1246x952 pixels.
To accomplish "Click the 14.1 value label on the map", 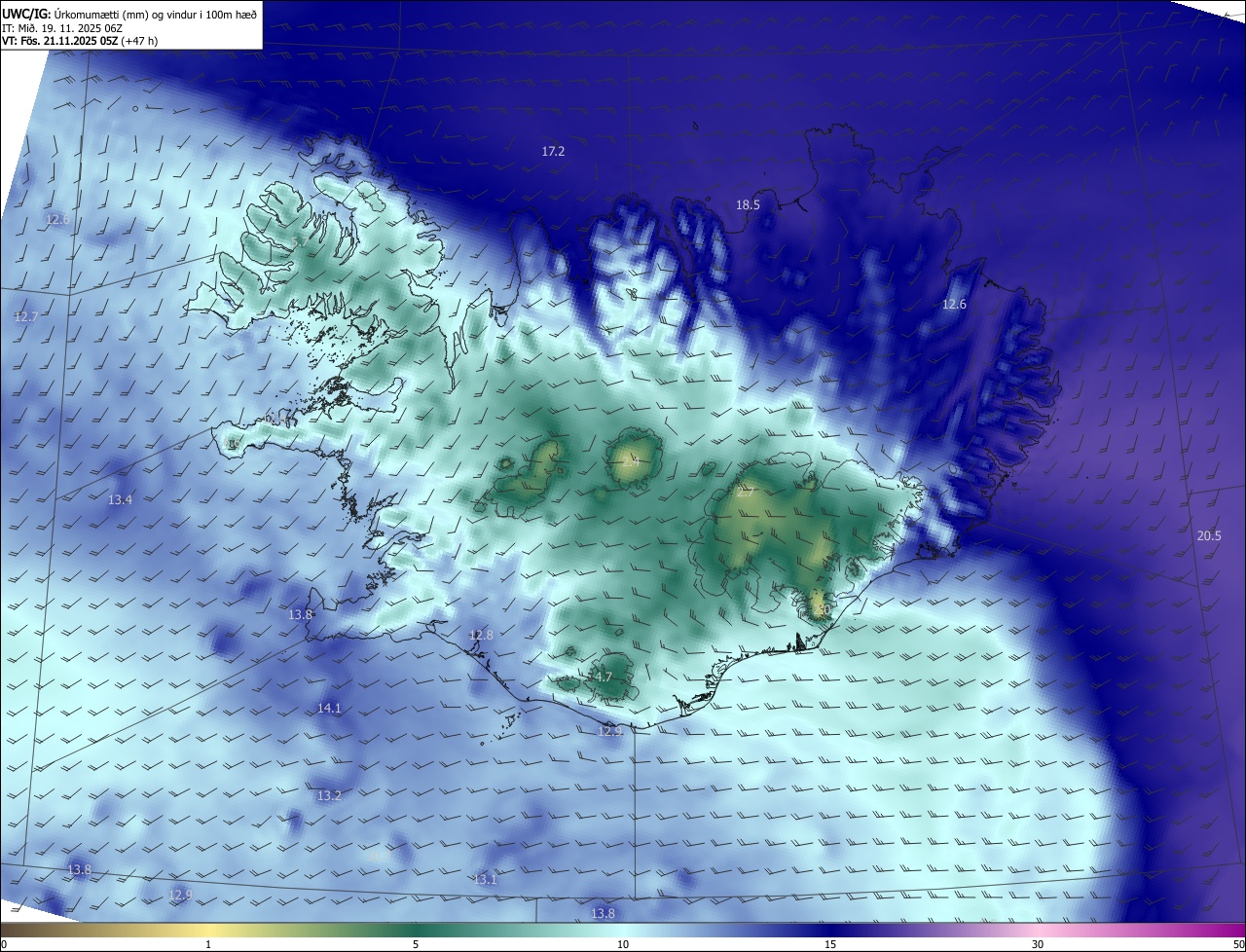I will pyautogui.click(x=329, y=708).
